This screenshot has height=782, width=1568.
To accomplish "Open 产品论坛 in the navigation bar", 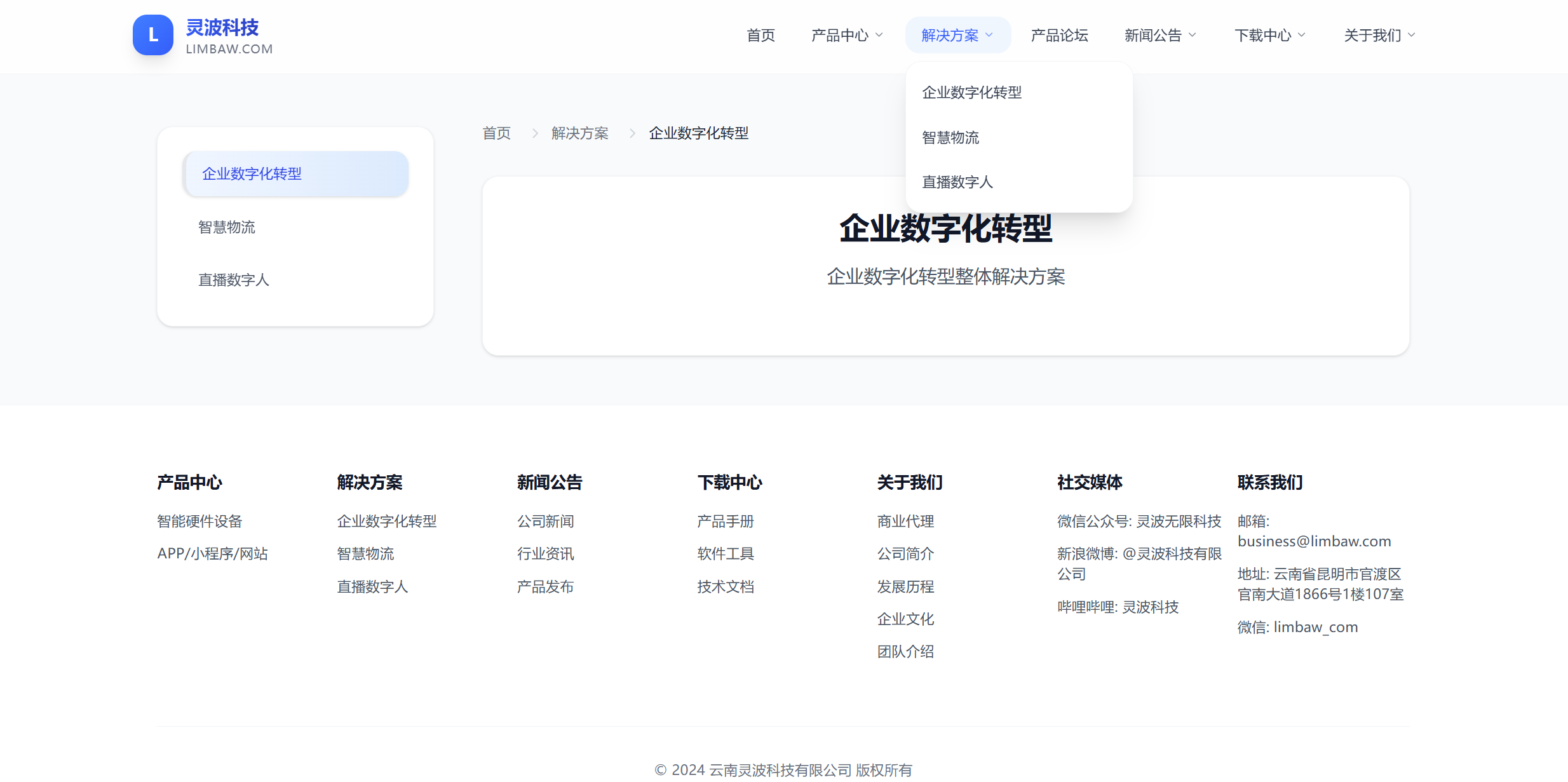I will 1059,36.
